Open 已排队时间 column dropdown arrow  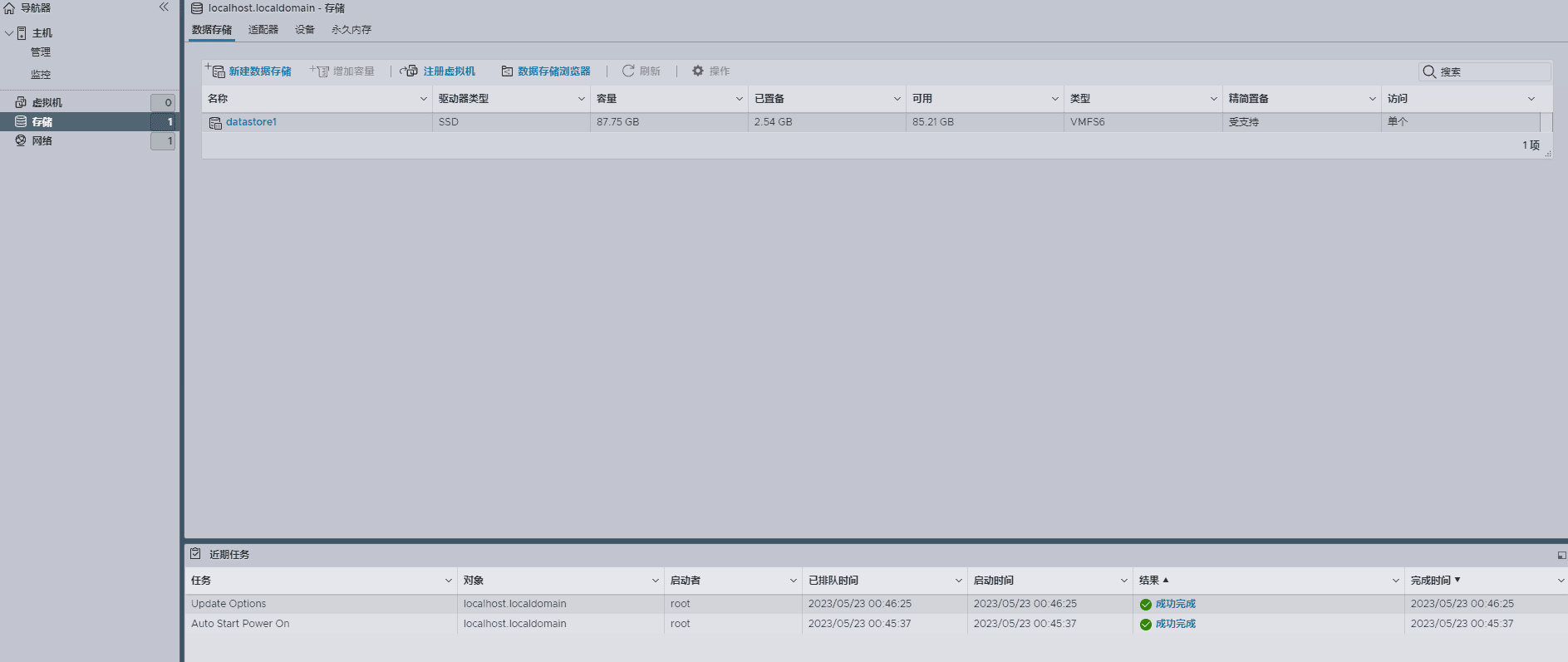(x=959, y=581)
